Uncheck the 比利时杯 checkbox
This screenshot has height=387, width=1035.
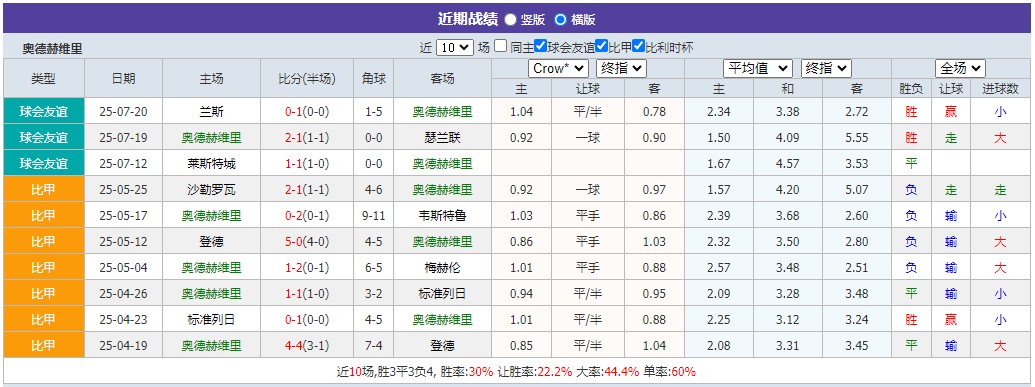pos(638,47)
